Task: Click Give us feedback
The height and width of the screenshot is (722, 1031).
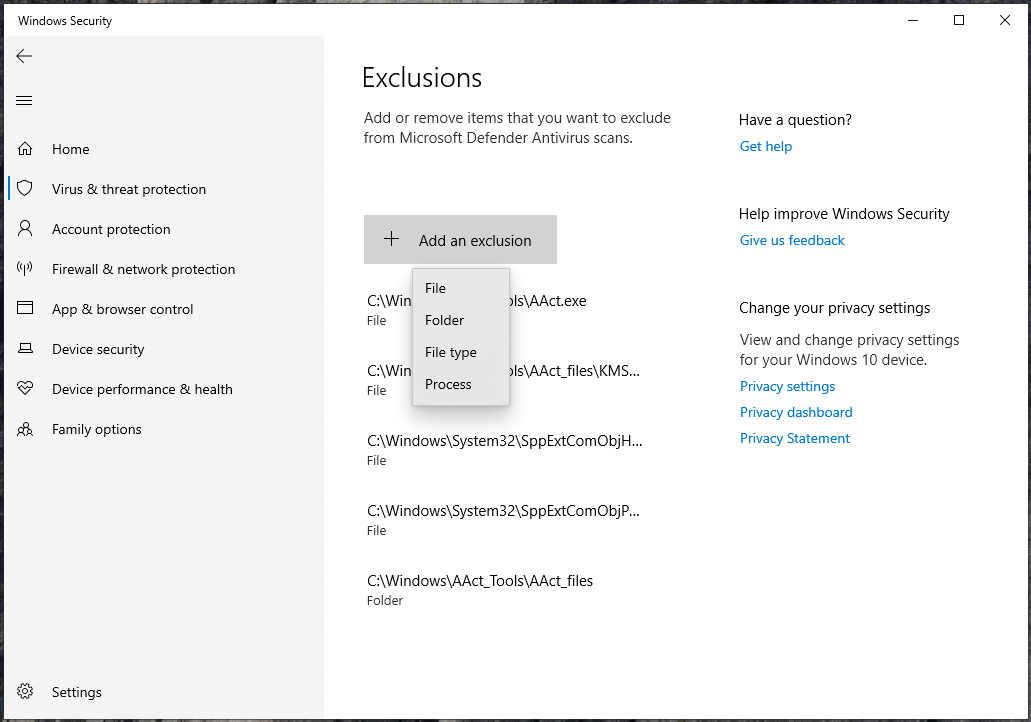Action: tap(791, 240)
